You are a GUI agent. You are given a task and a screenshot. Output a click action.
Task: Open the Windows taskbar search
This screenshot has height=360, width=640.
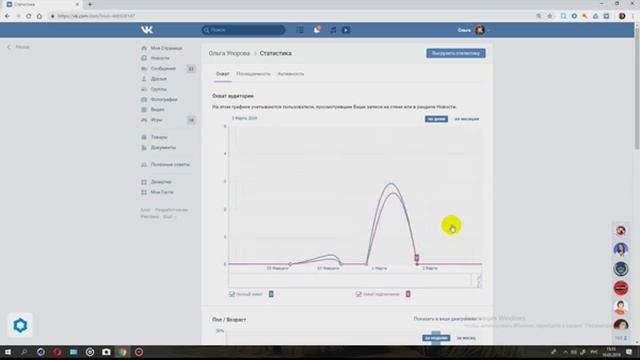tap(24, 352)
